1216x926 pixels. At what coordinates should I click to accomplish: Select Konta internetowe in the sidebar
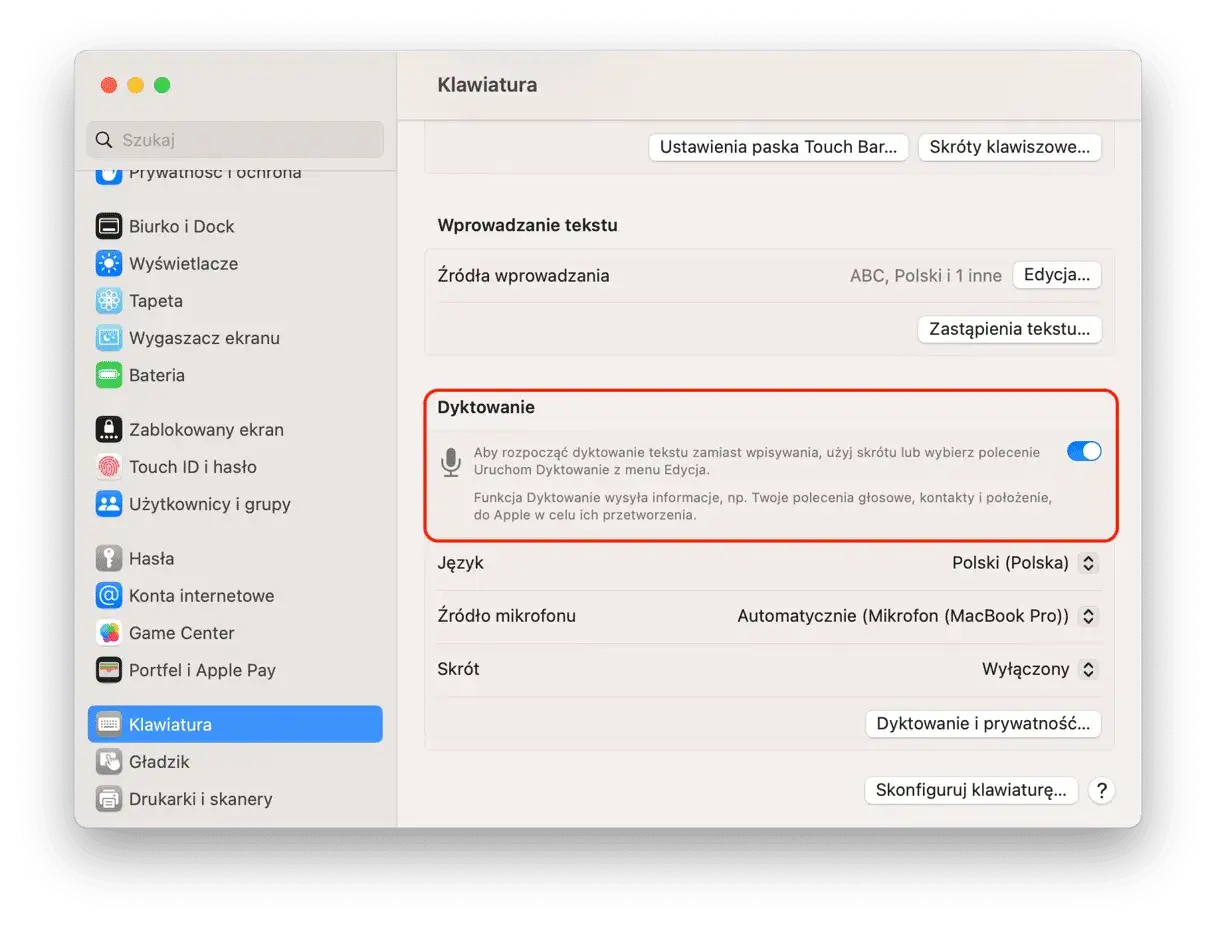point(108,596)
